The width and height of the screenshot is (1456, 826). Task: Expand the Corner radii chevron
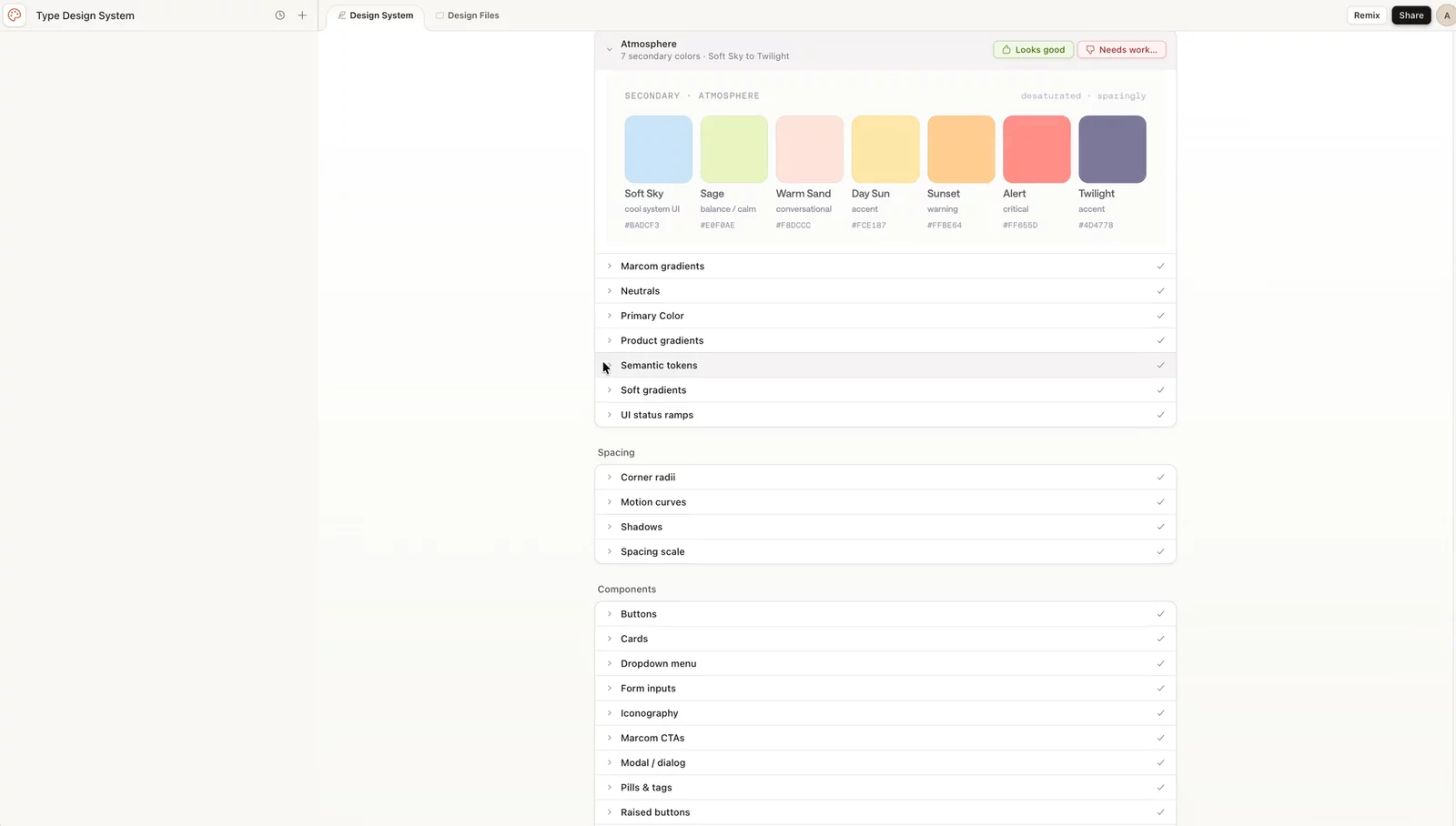click(610, 478)
